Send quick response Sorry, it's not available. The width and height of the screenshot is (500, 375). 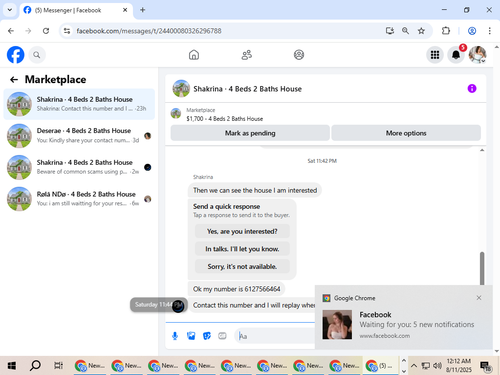pos(242,266)
